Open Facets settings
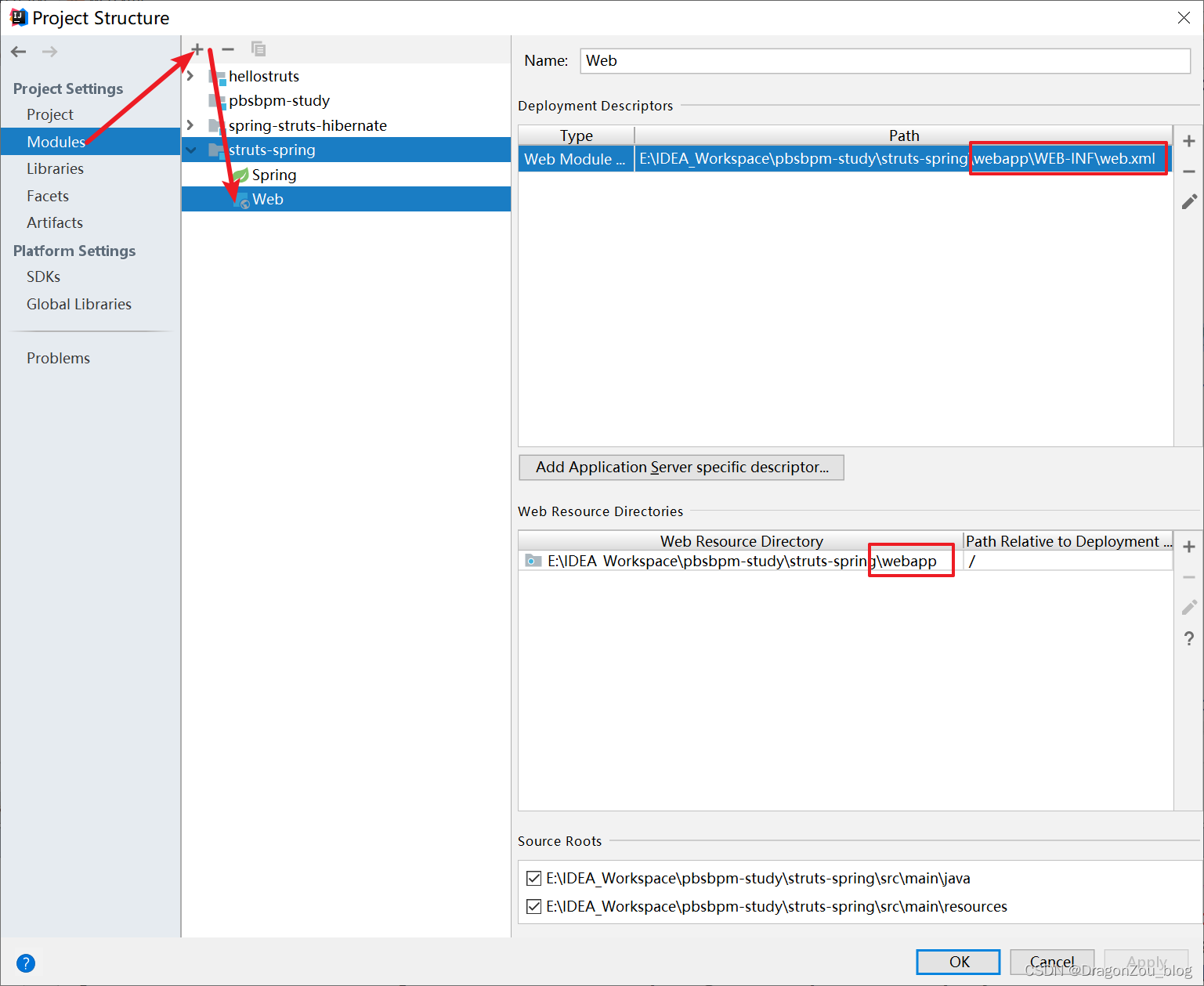1204x986 pixels. pyautogui.click(x=48, y=196)
